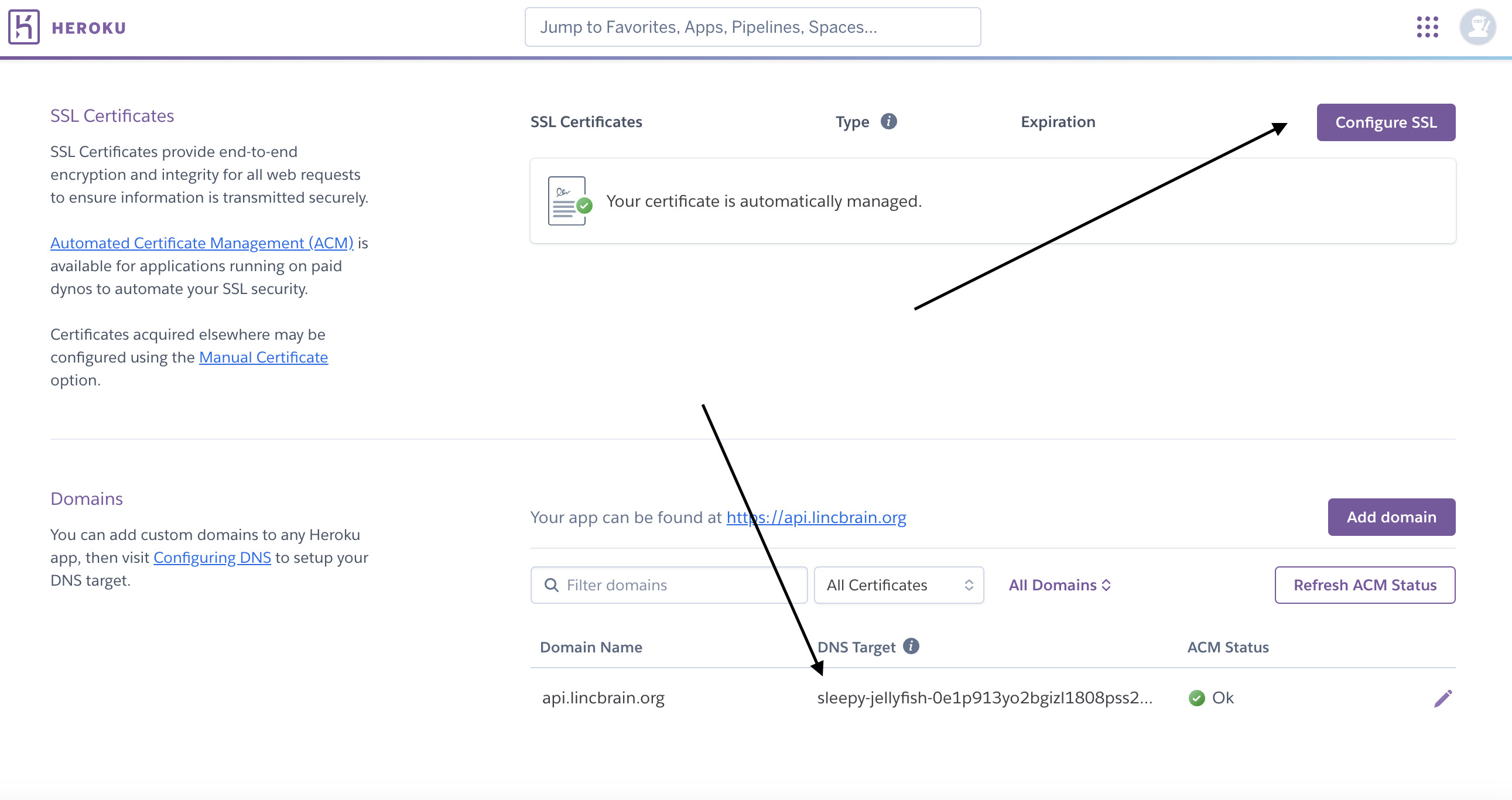
Task: Click the https://api.lincbrain.org hyperlink
Action: pyautogui.click(x=815, y=517)
